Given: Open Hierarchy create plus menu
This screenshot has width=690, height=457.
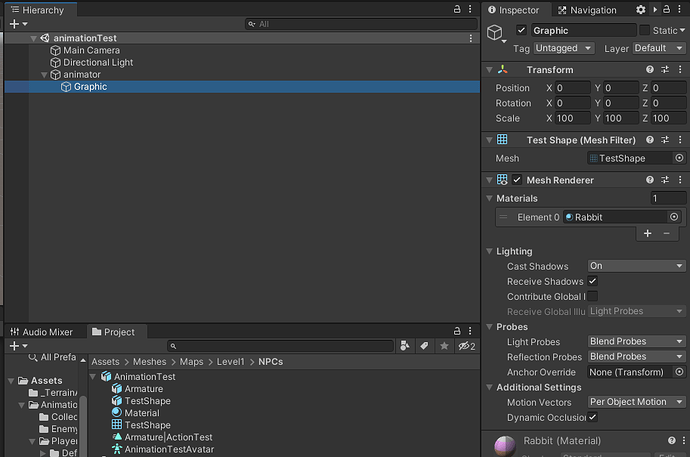Looking at the screenshot, I should click(18, 24).
